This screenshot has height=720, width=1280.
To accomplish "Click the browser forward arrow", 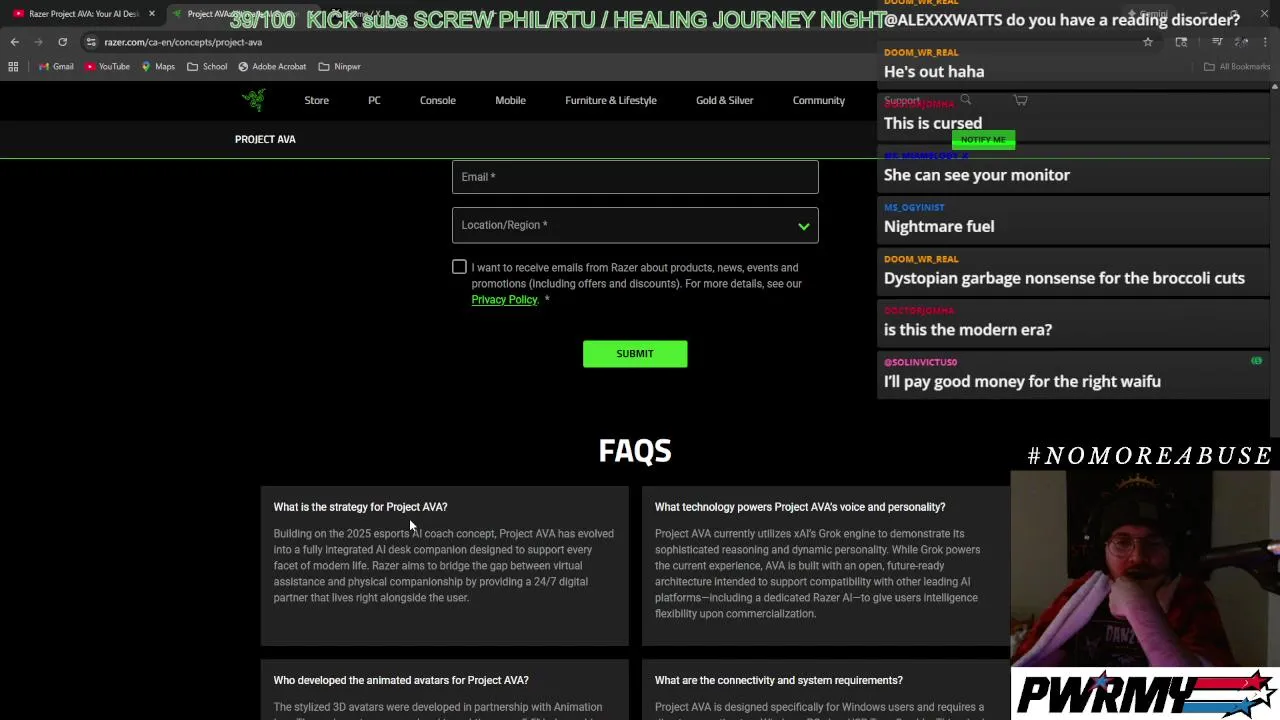I will (x=38, y=42).
